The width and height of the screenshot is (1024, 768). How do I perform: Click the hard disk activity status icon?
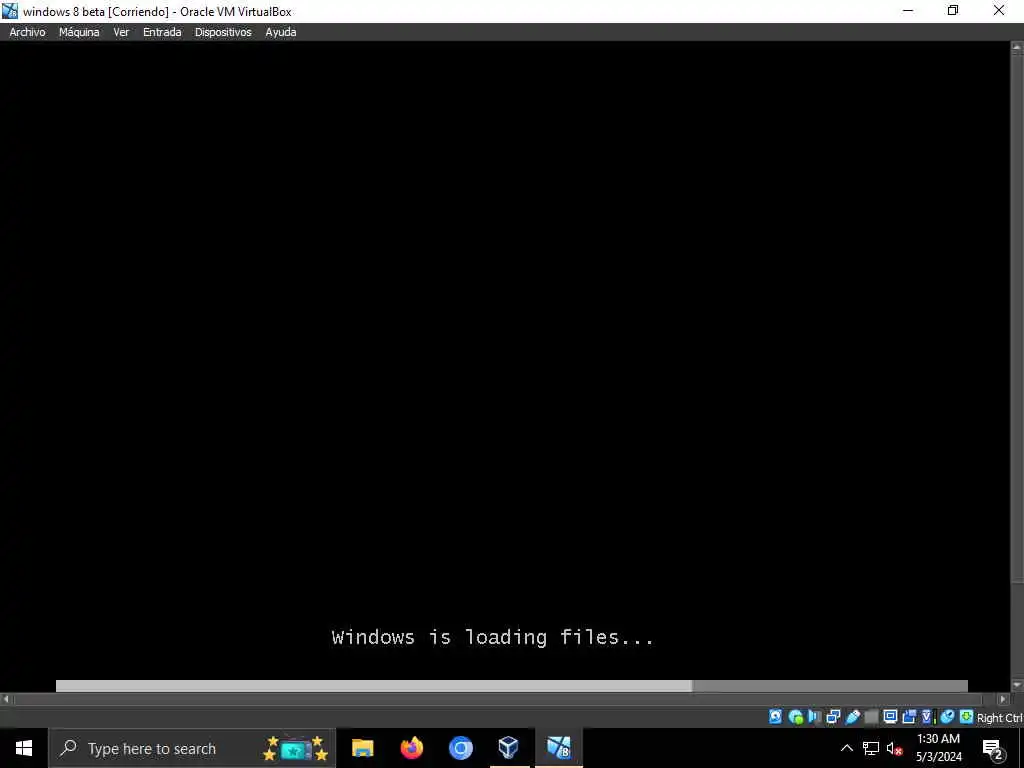coord(775,717)
